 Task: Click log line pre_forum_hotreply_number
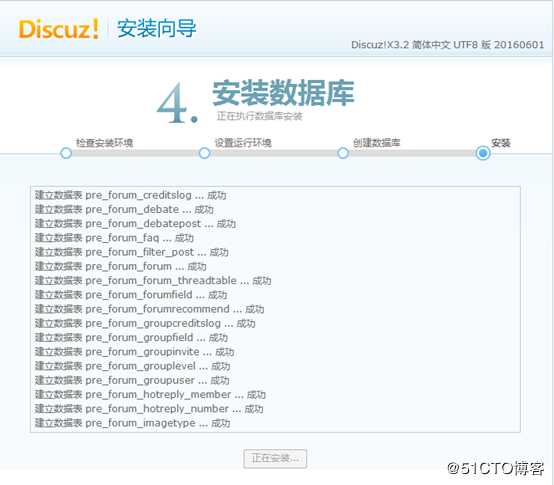(x=149, y=409)
